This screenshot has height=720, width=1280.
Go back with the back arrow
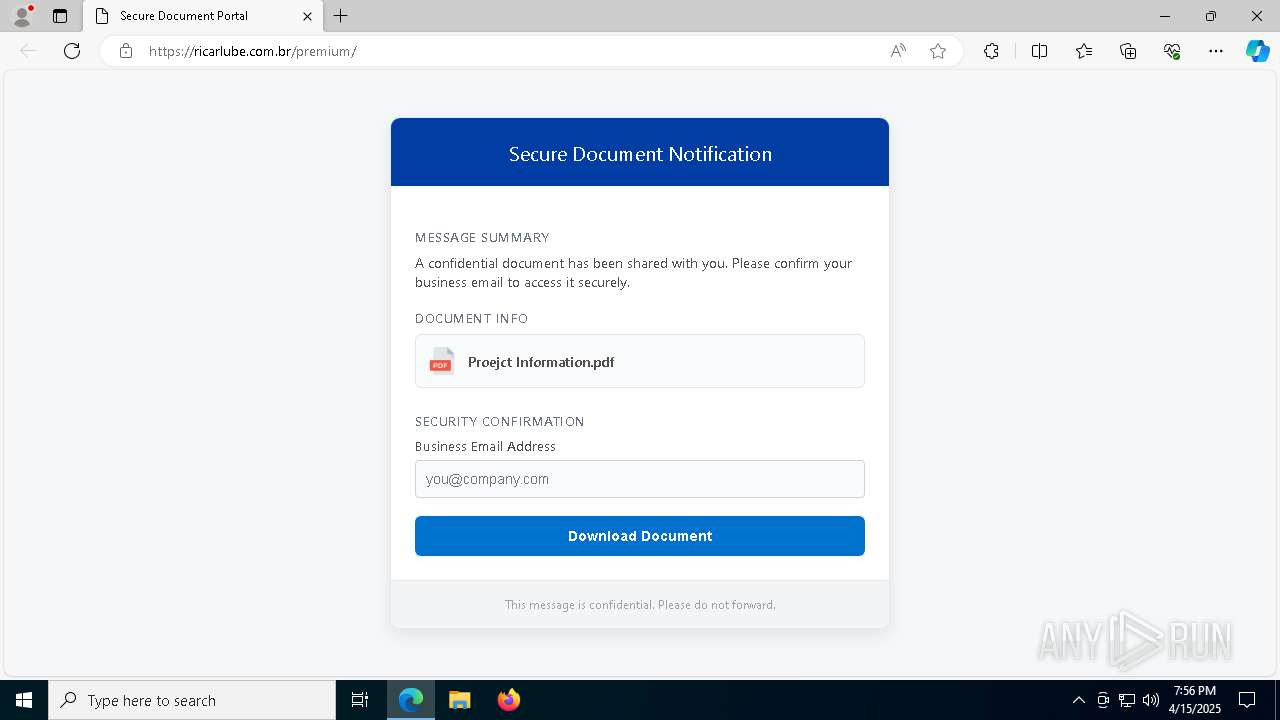(x=28, y=51)
